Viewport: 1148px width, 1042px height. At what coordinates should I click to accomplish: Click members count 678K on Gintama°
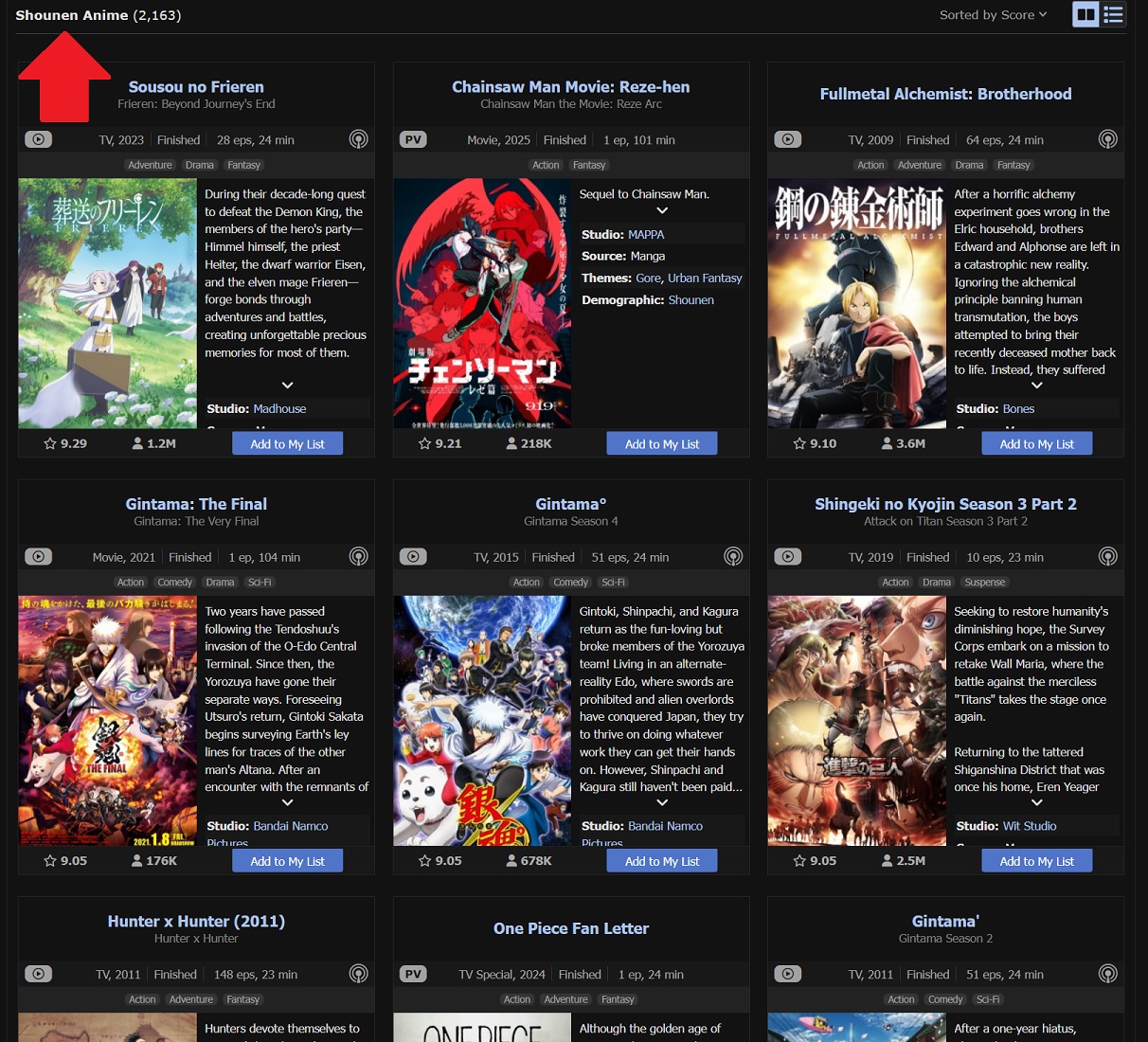point(529,860)
